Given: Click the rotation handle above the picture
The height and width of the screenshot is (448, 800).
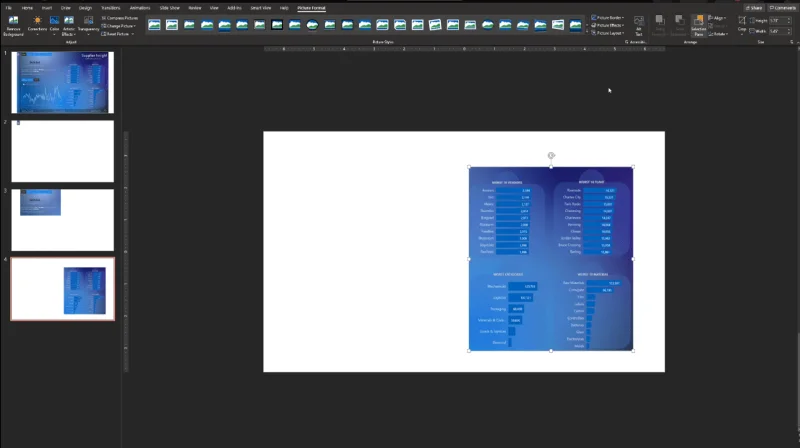Looking at the screenshot, I should pos(551,155).
